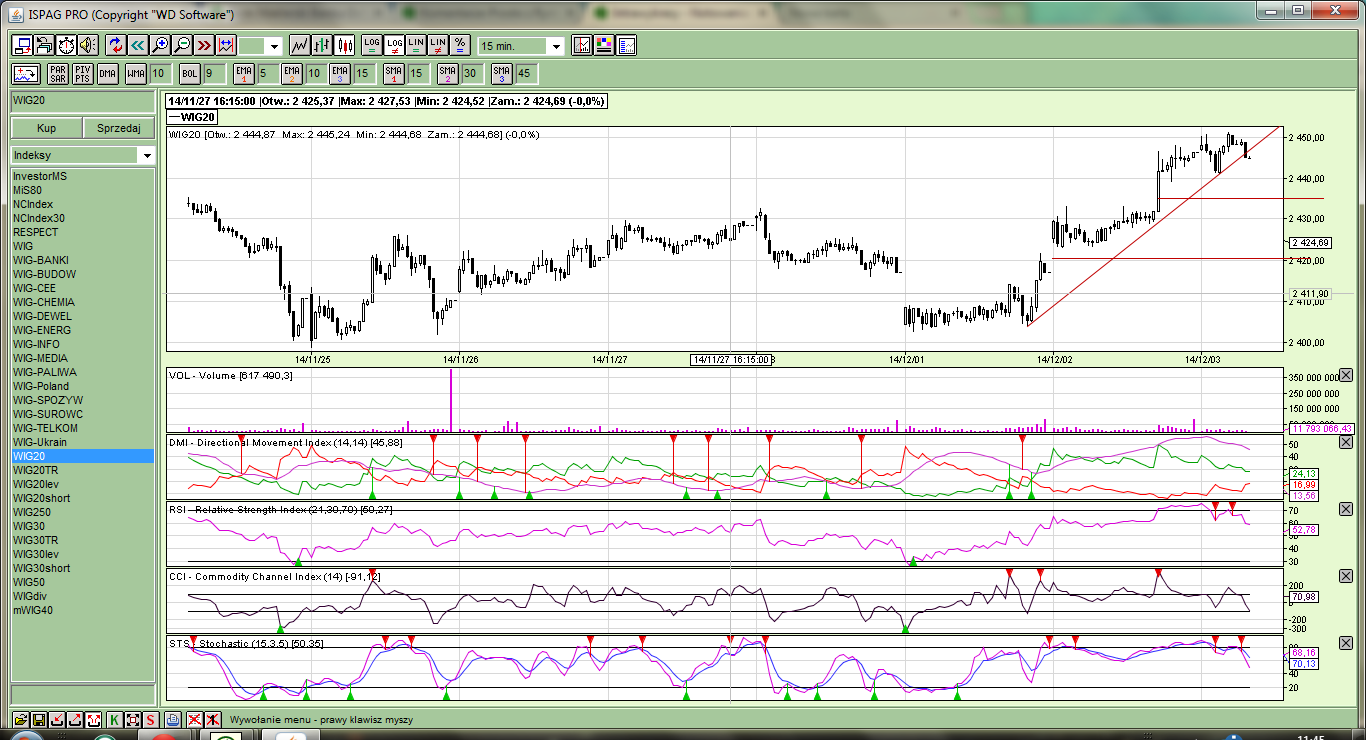Select the line chart type icon
Viewport: 1366px width, 740px height.
(299, 45)
